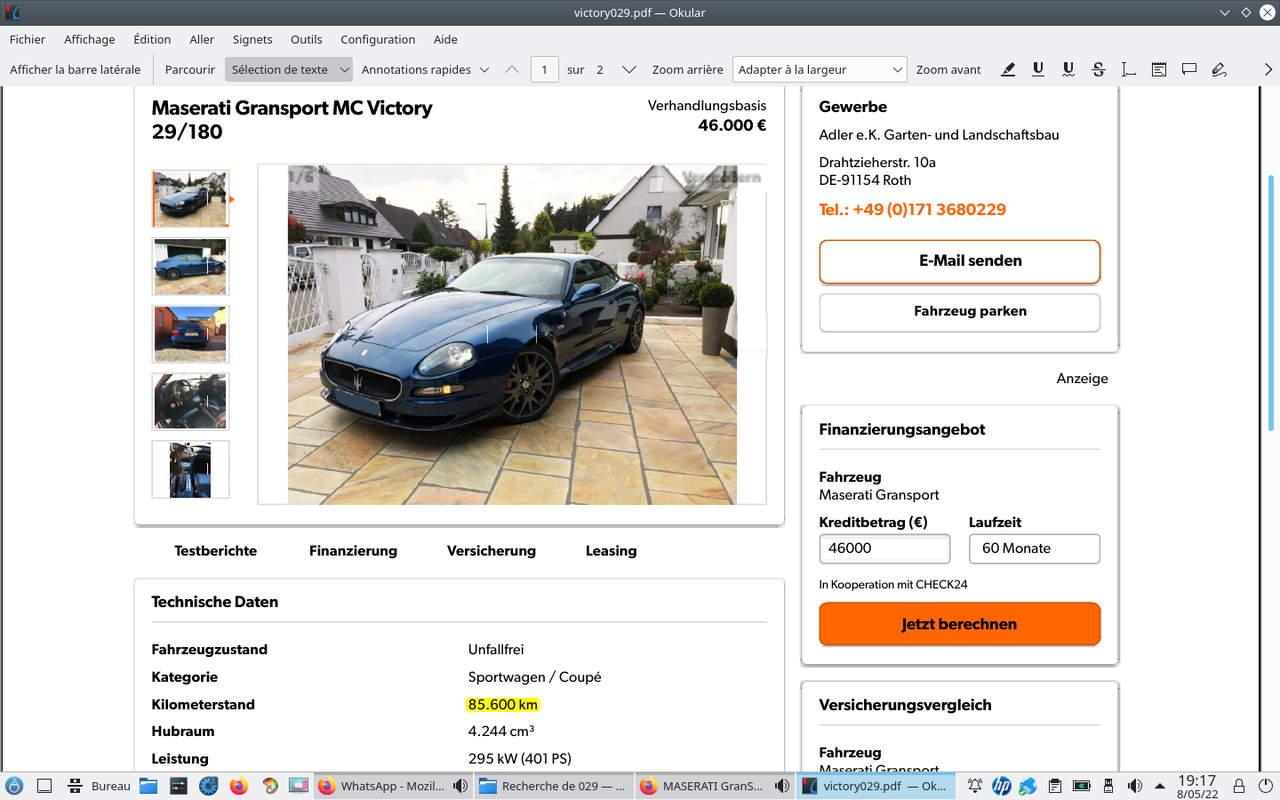Select the inline note annotation tool
Viewport: 1280px width, 800px height.
[x=1159, y=70]
